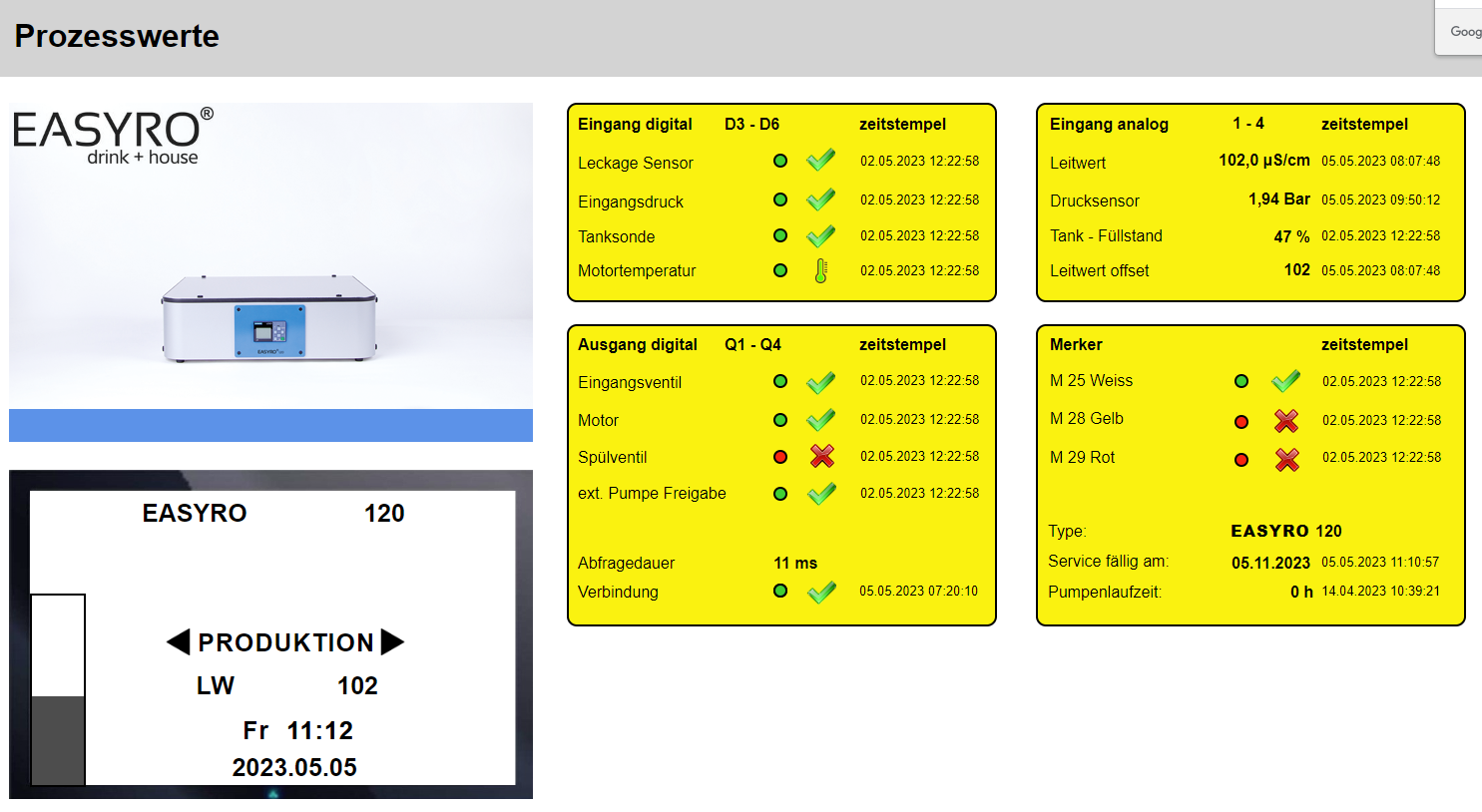The width and height of the screenshot is (1482, 812).
Task: Click the Tank - Füllstand value 47 %
Action: (1292, 237)
